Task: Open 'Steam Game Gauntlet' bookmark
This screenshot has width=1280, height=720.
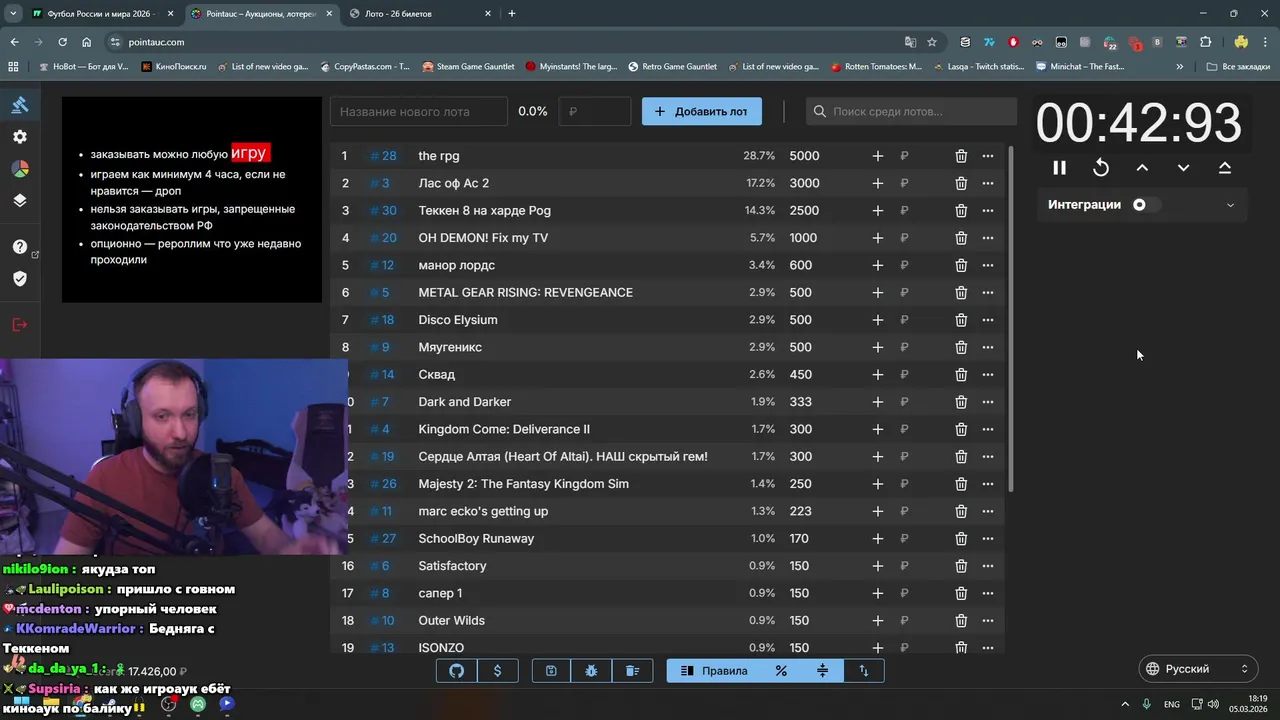Action: 468,67
